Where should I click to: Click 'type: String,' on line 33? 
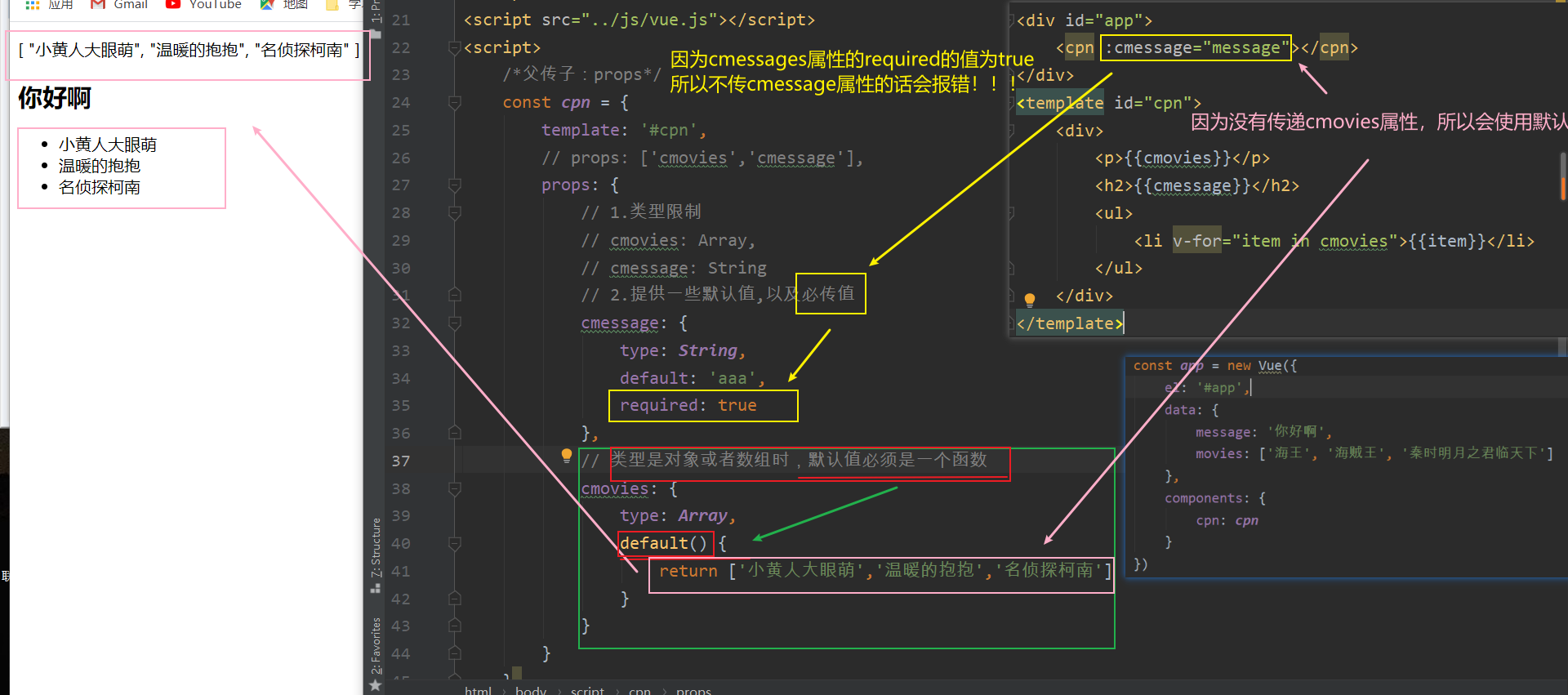(683, 350)
